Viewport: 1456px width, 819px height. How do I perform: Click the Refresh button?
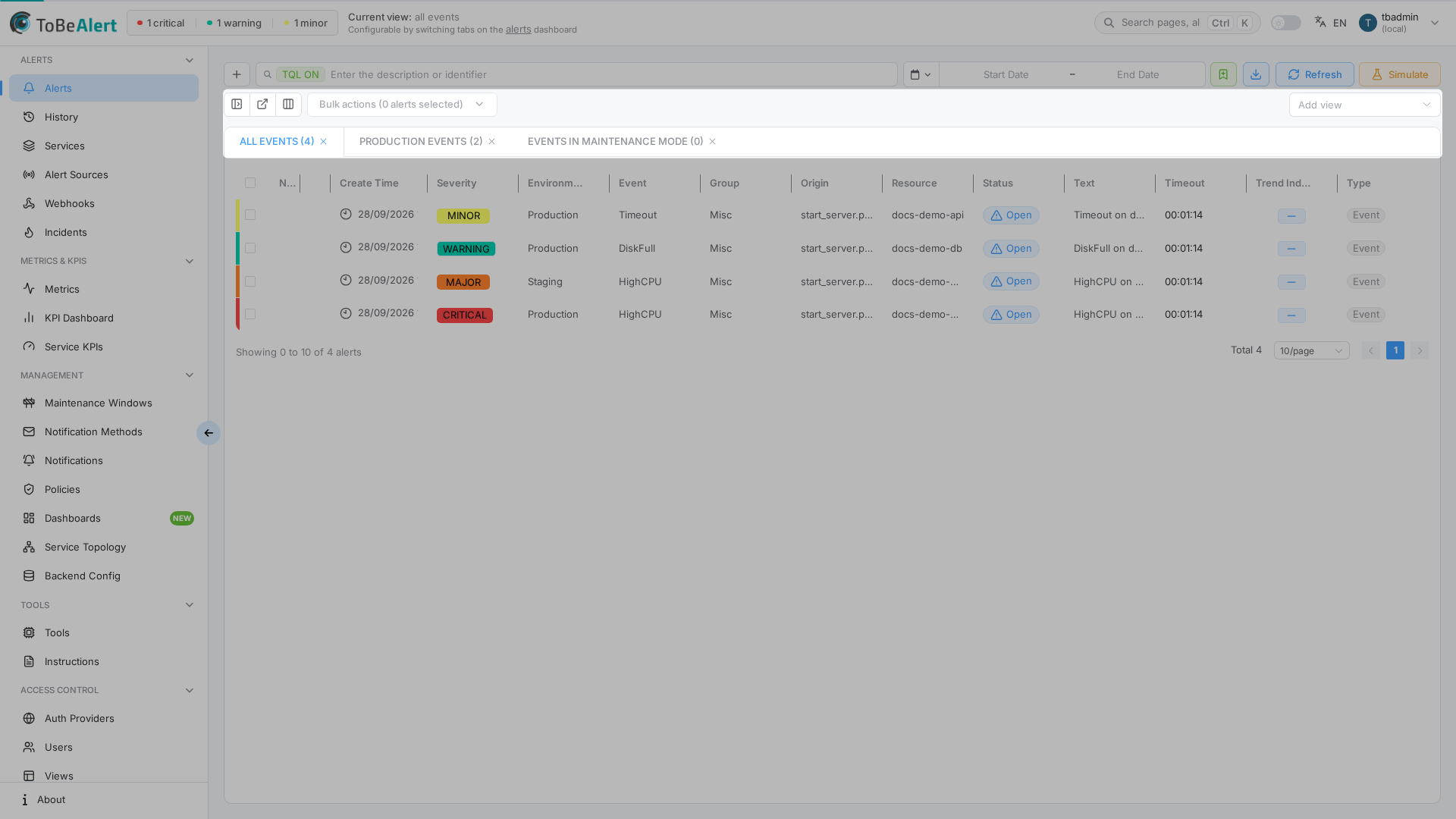pos(1314,74)
